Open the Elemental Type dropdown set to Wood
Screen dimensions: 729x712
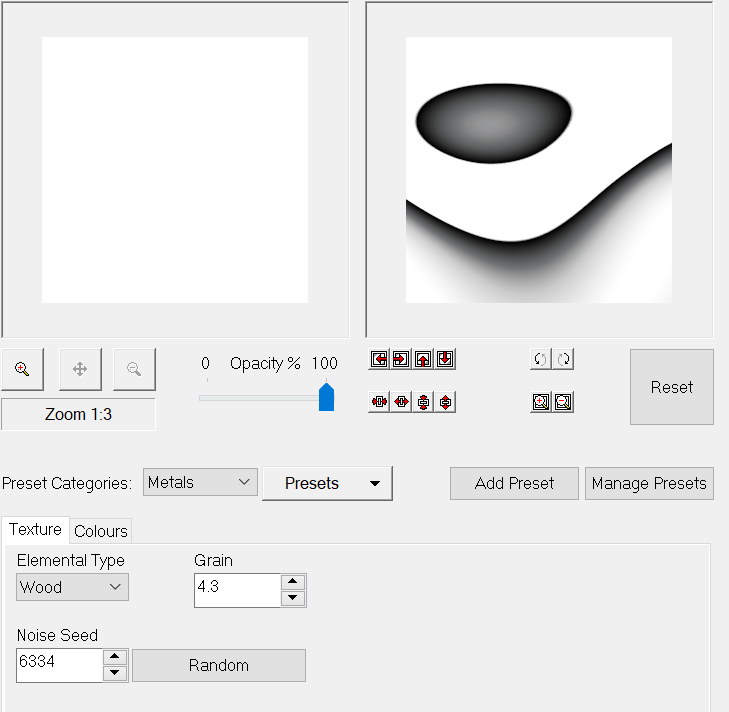[72, 587]
